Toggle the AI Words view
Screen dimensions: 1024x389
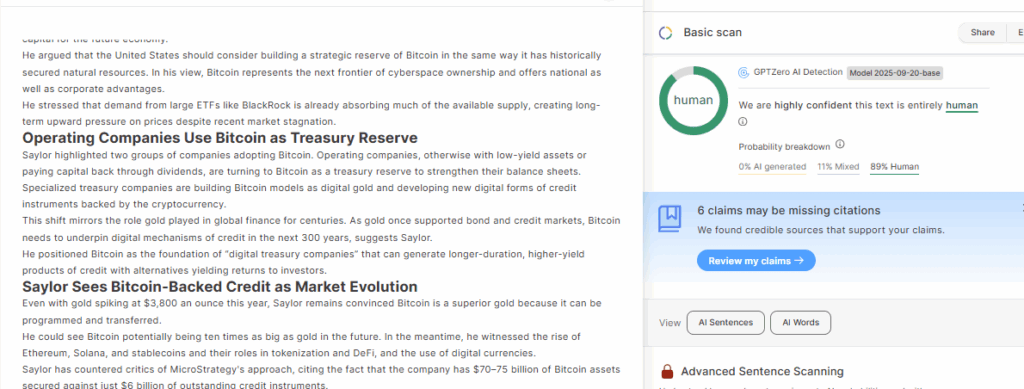[801, 322]
